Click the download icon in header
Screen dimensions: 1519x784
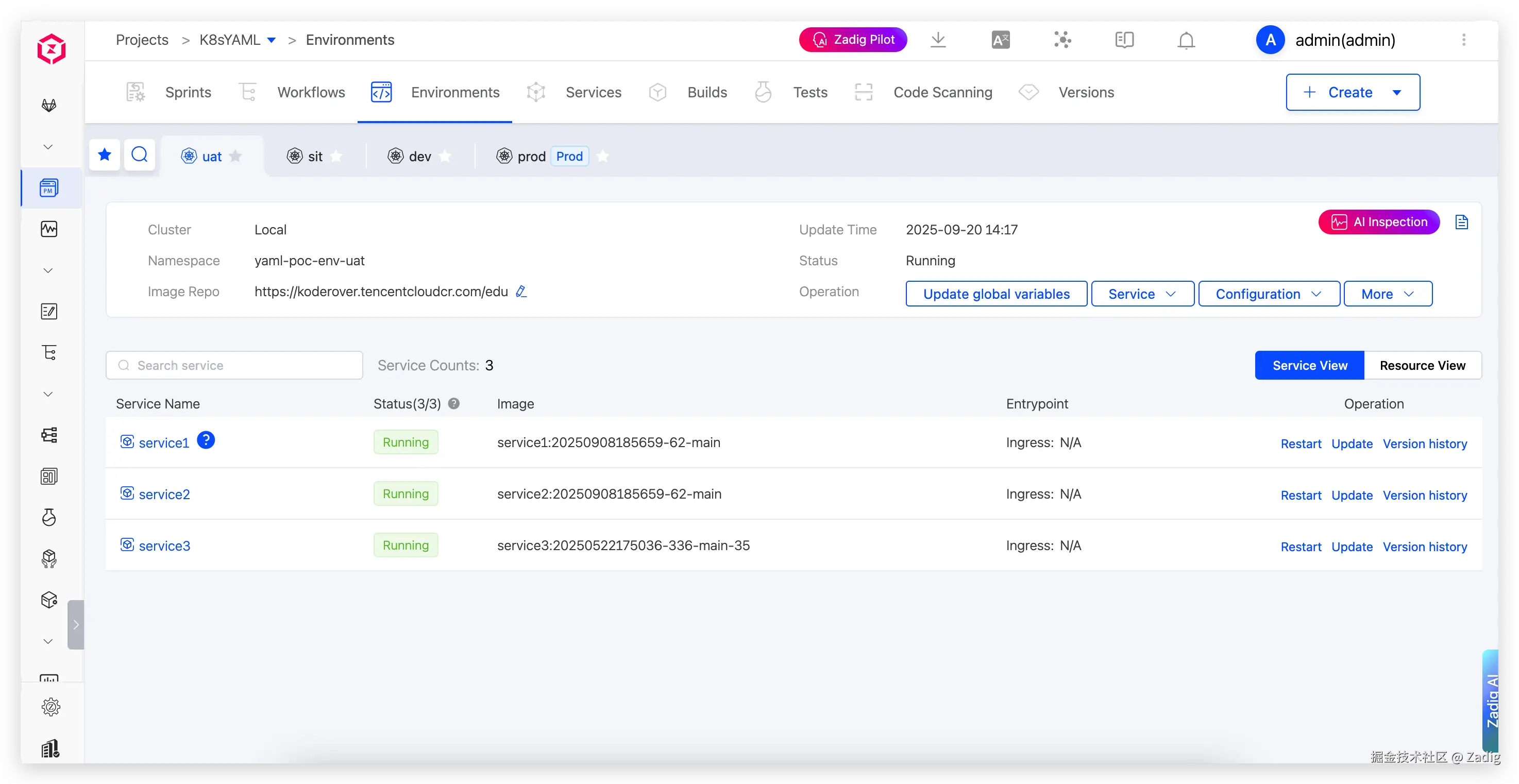coord(938,40)
